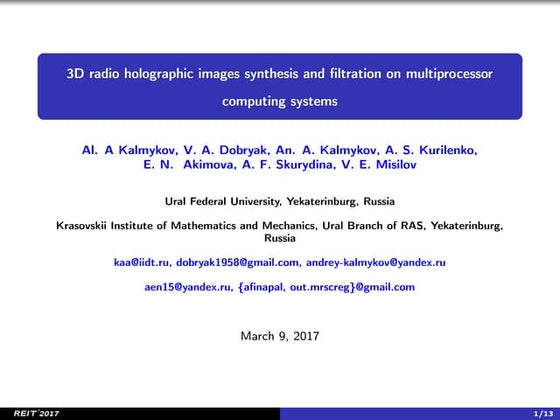Click 'Ural Federal University, Yekaterinburg, Russia'
The height and width of the screenshot is (420, 560).
pos(280,201)
